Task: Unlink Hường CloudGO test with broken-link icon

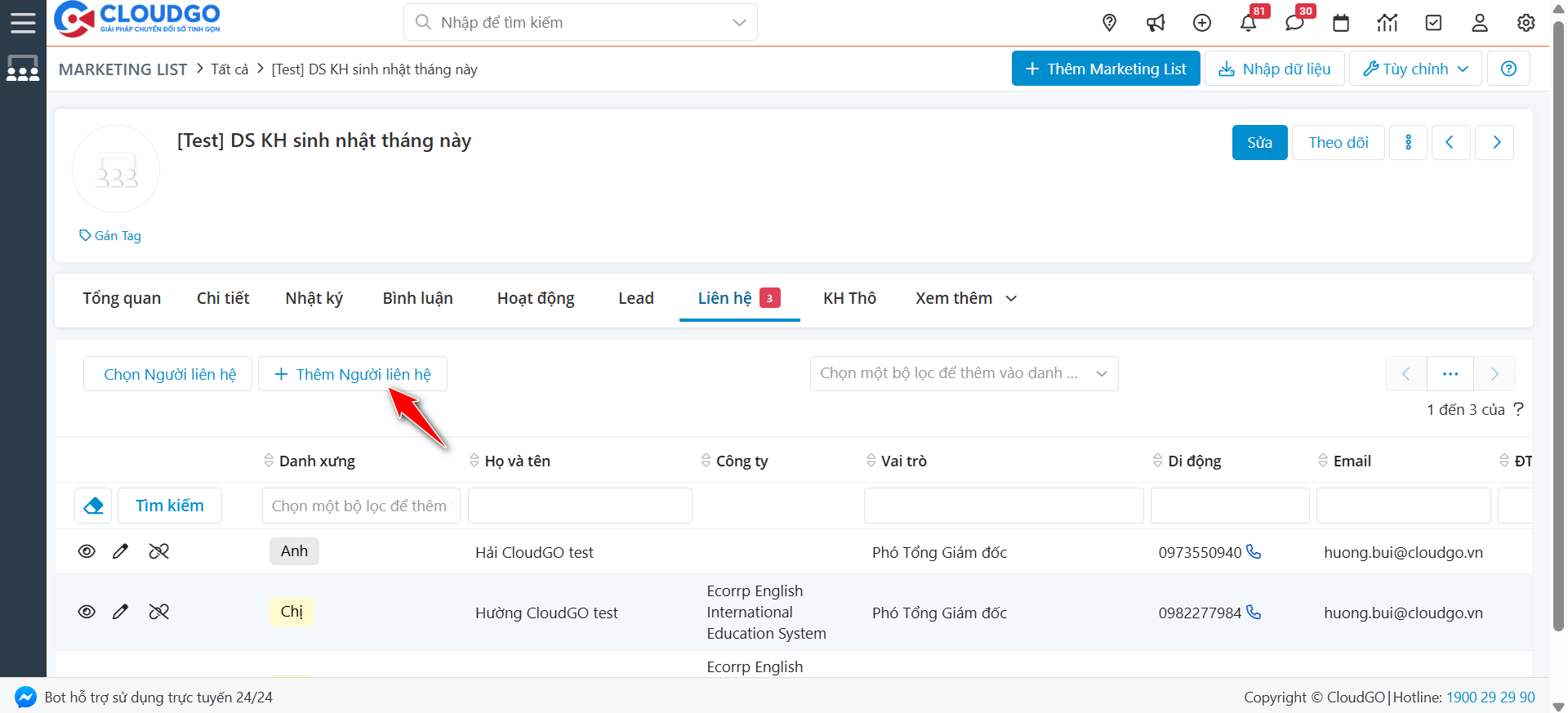Action: click(159, 612)
